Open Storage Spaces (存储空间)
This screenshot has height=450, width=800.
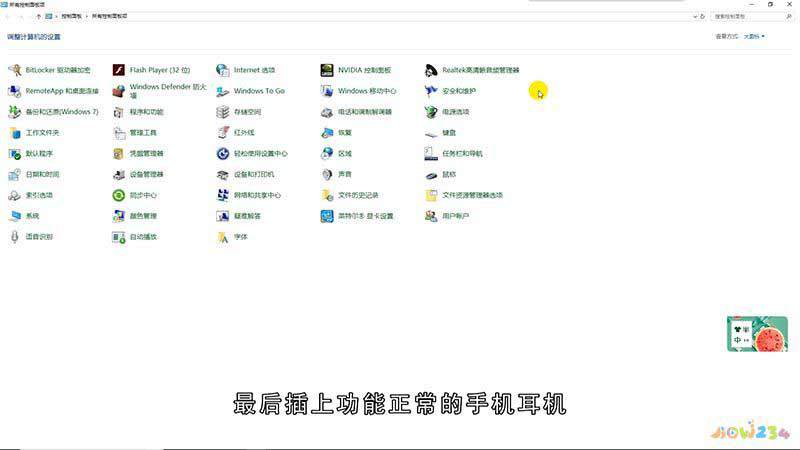click(x=239, y=112)
